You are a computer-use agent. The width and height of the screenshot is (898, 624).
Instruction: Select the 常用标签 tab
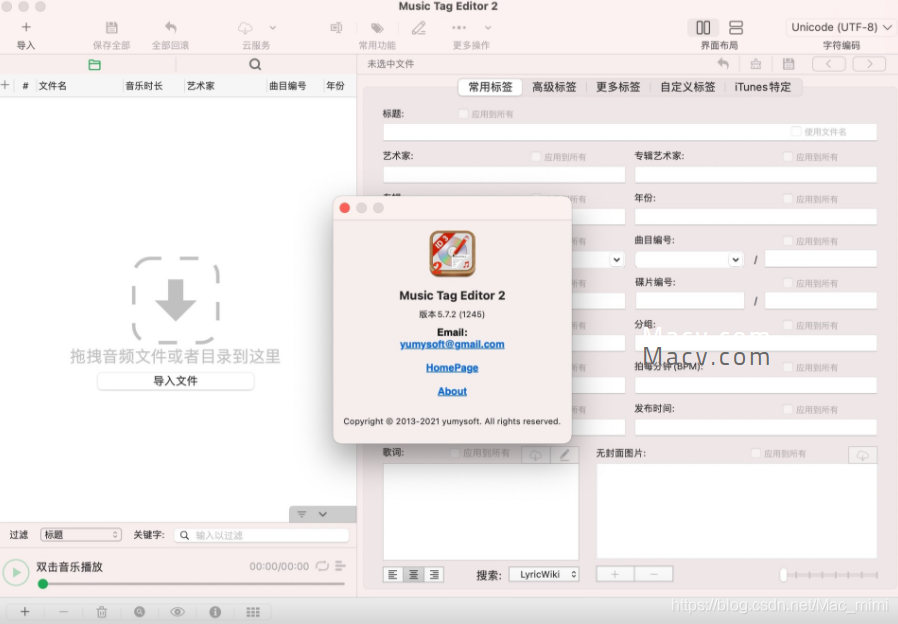(x=490, y=87)
